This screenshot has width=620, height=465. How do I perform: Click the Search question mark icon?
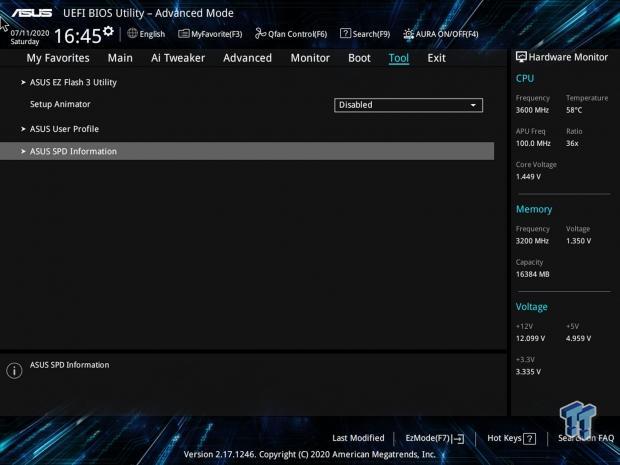tap(345, 34)
